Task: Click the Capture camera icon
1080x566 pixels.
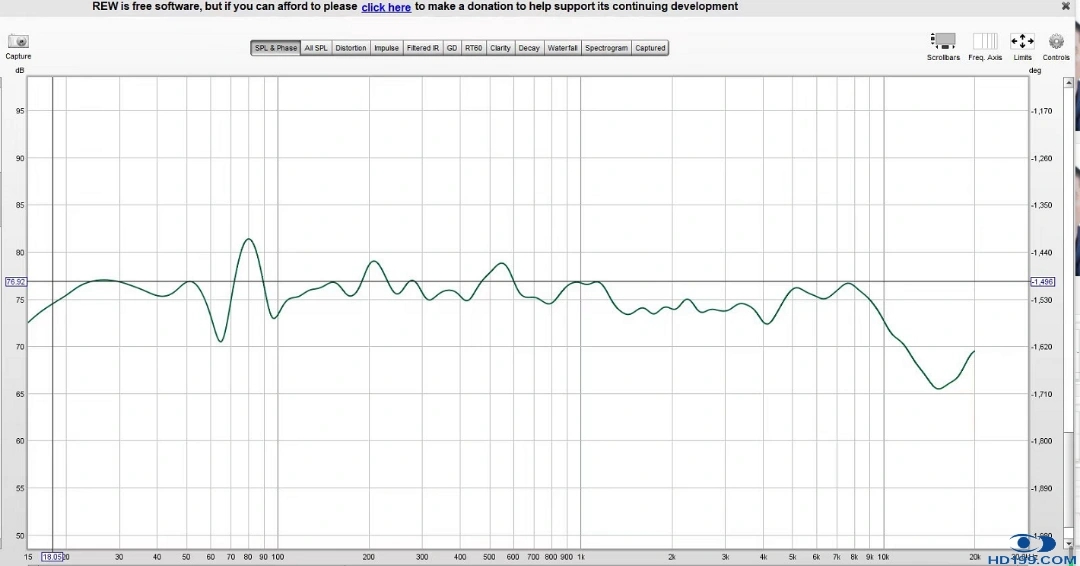Action: 18,42
